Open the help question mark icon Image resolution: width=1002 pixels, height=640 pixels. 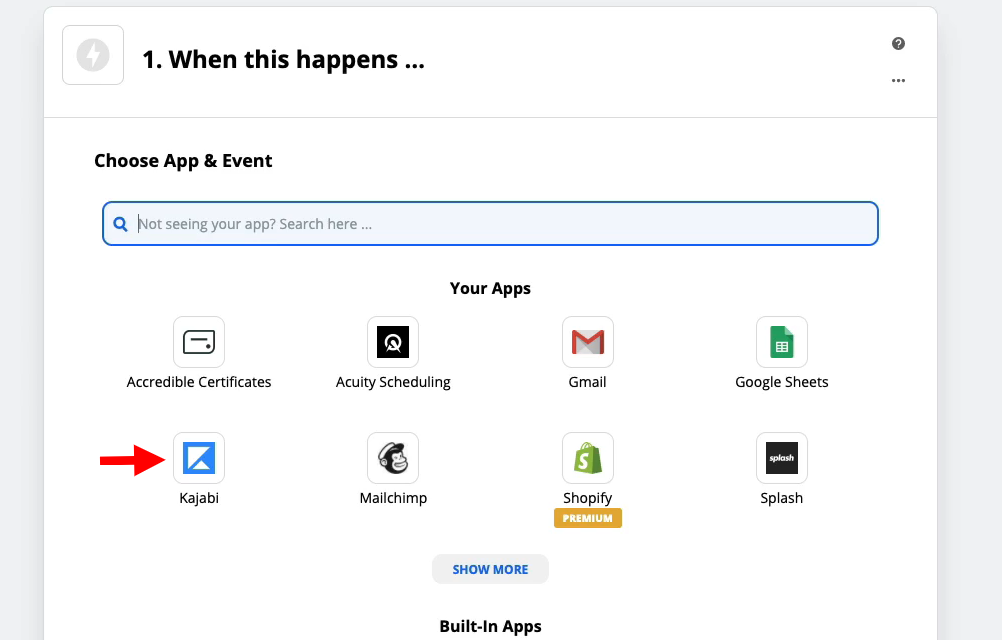tap(898, 43)
